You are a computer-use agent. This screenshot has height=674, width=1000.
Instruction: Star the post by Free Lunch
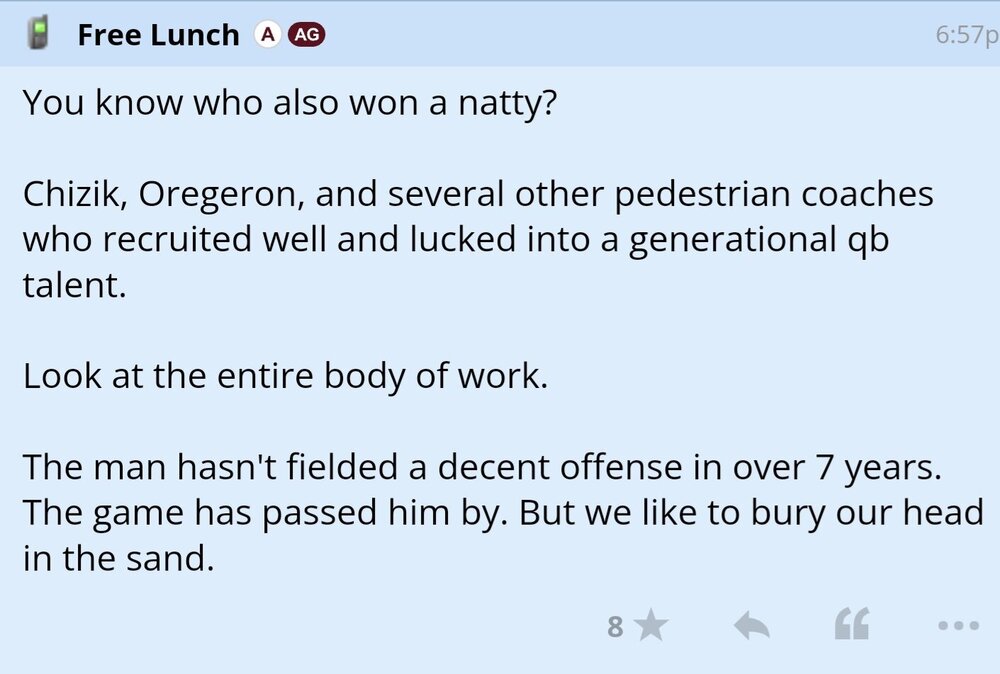[x=651, y=627]
